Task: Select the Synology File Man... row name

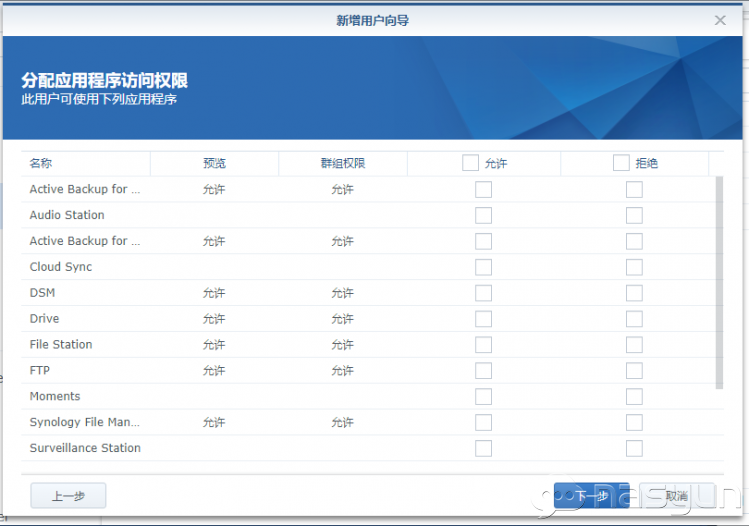Action: 85,422
